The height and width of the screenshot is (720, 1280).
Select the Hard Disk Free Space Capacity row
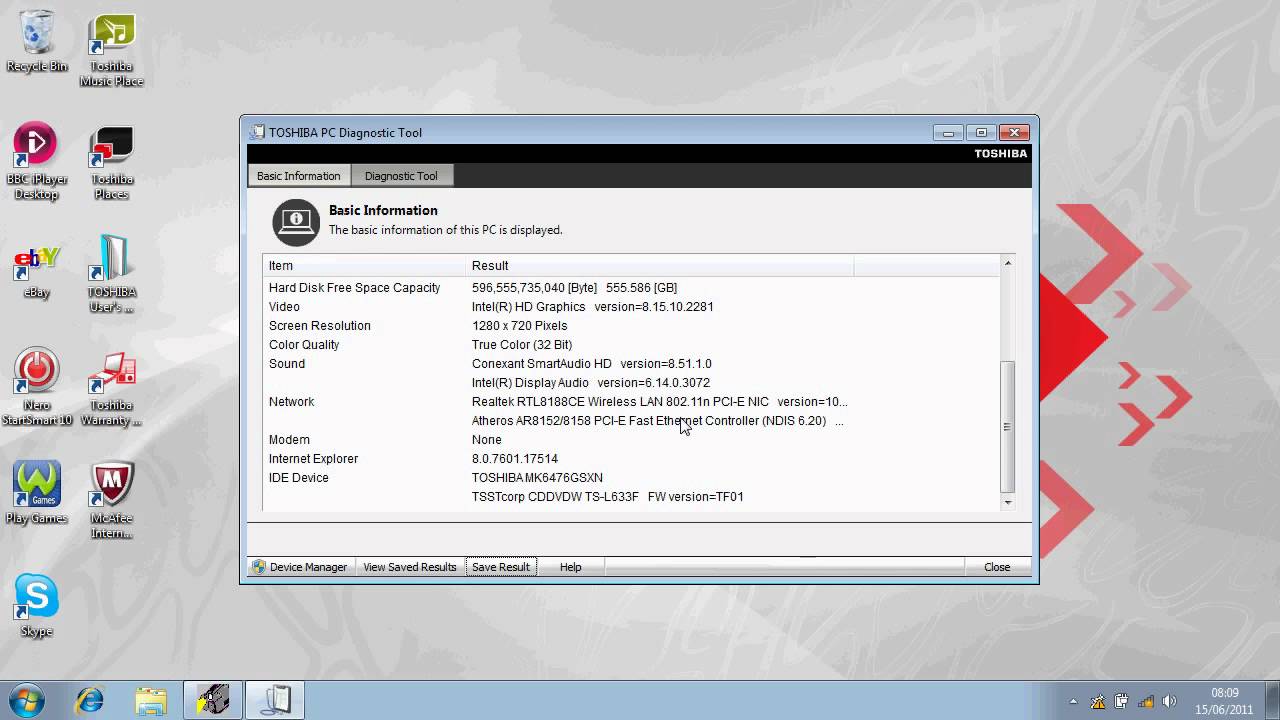pyautogui.click(x=631, y=288)
